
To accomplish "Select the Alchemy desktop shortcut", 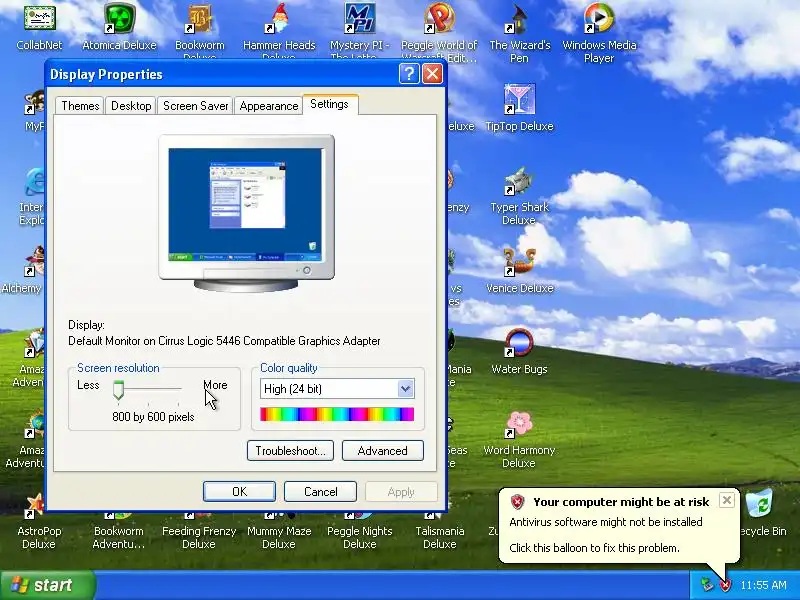I will pos(26,270).
